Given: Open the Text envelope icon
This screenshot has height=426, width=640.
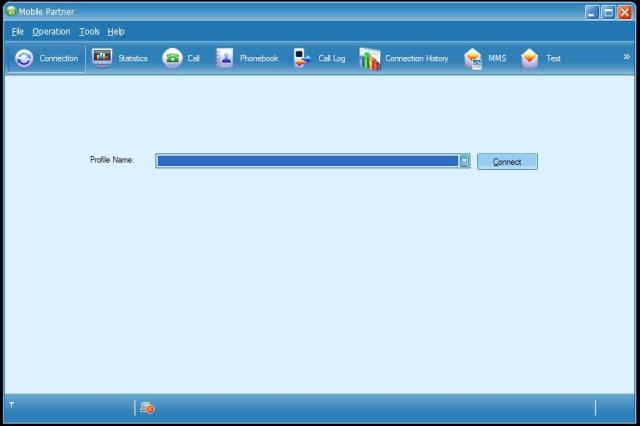Looking at the screenshot, I should [529, 58].
